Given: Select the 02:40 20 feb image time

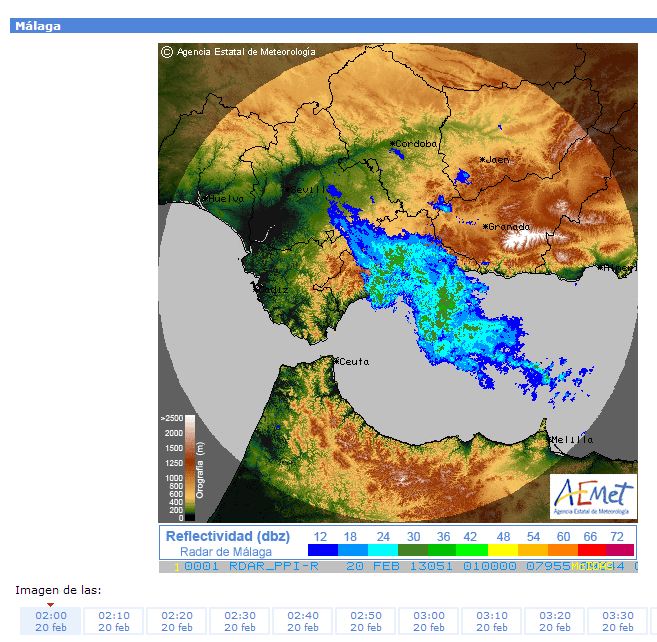Looking at the screenshot, I should 303,621.
